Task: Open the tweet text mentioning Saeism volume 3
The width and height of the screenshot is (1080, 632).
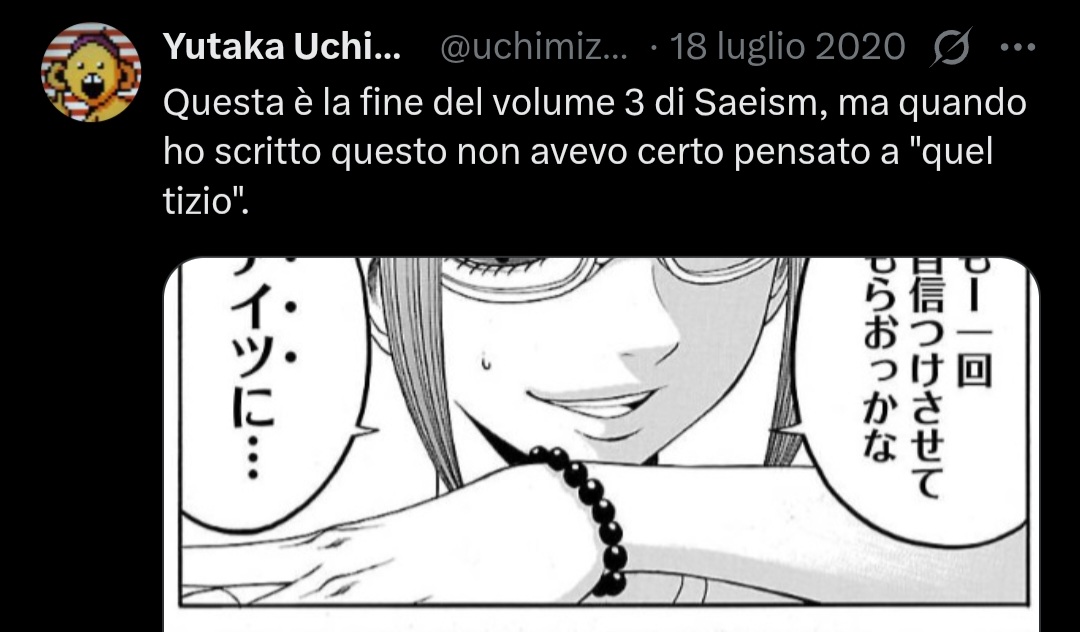Action: pyautogui.click(x=595, y=153)
